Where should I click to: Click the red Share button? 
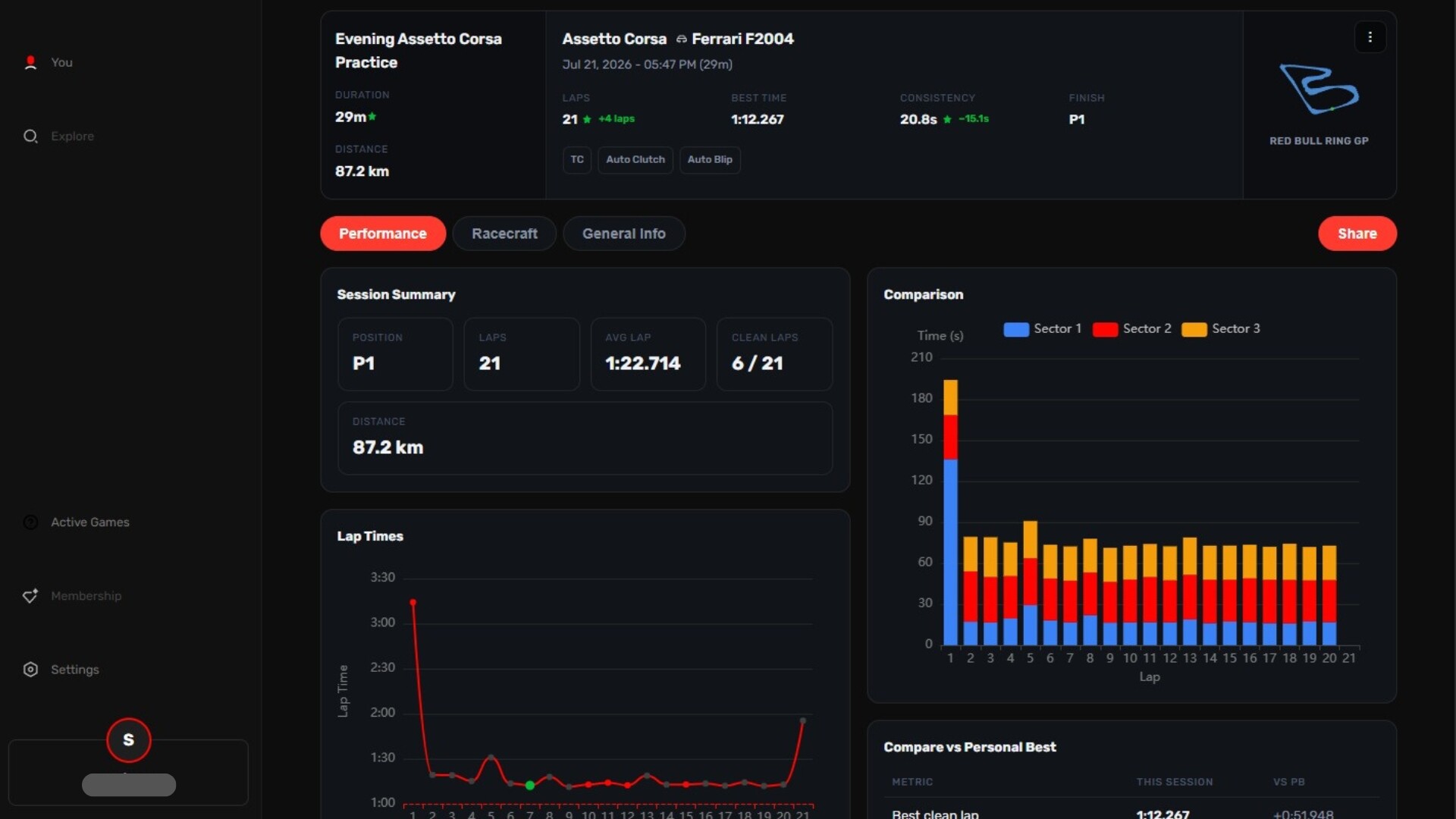tap(1357, 234)
